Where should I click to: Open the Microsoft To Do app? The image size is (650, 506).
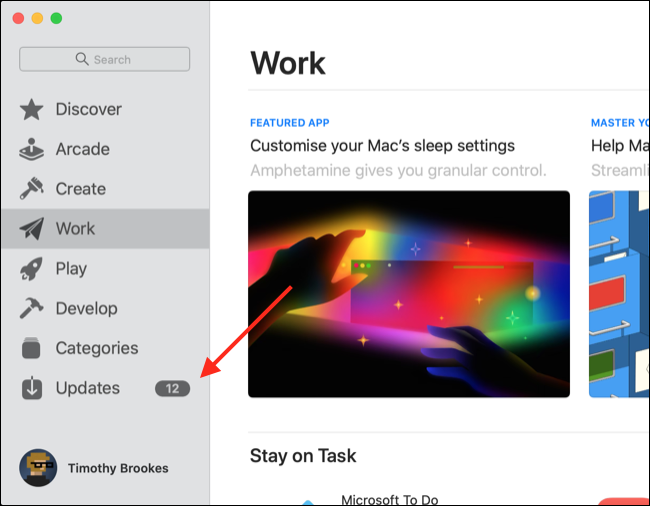tap(390, 499)
